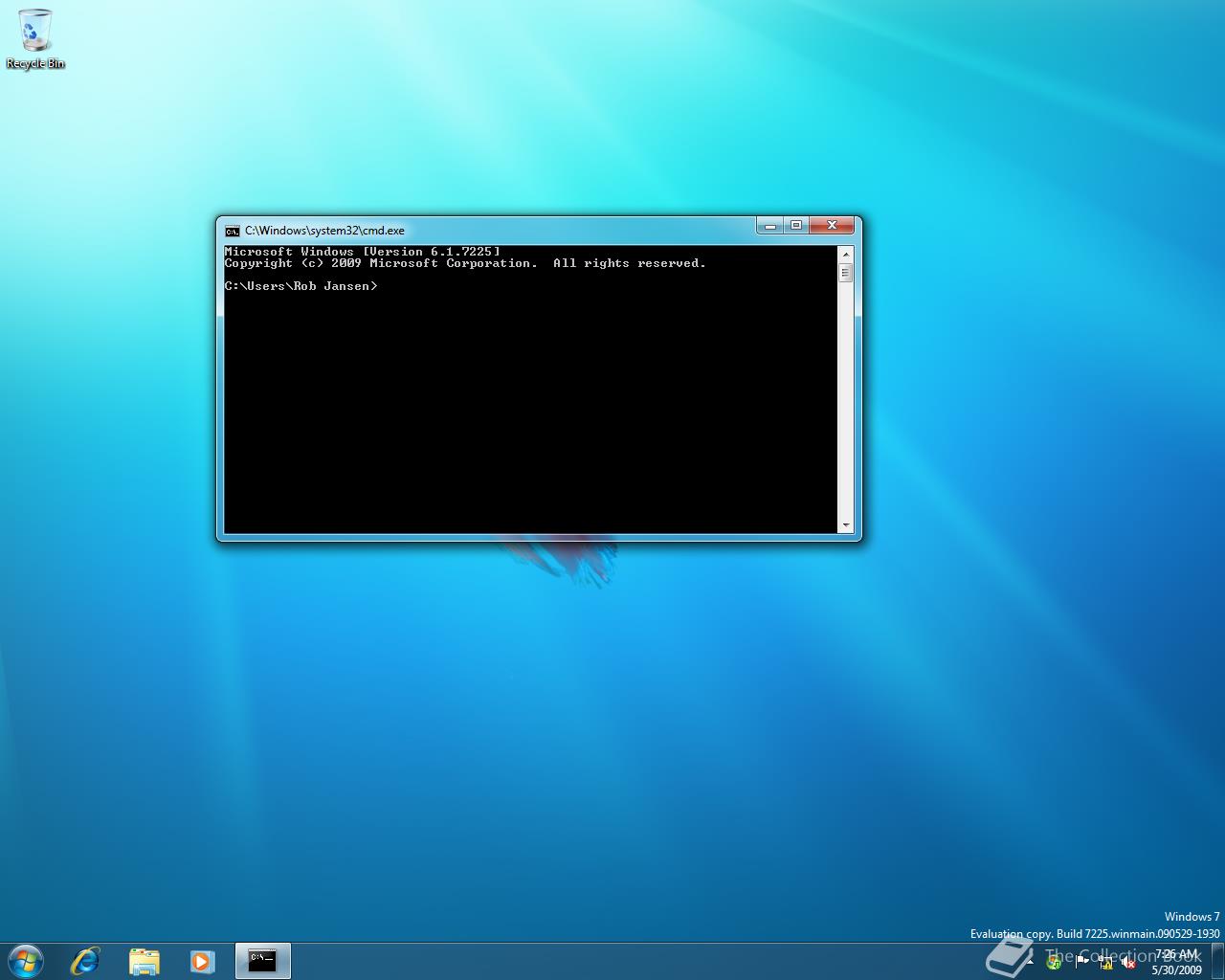Click the cmd.exe title bar system icon
The image size is (1225, 980).
pyautogui.click(x=233, y=231)
